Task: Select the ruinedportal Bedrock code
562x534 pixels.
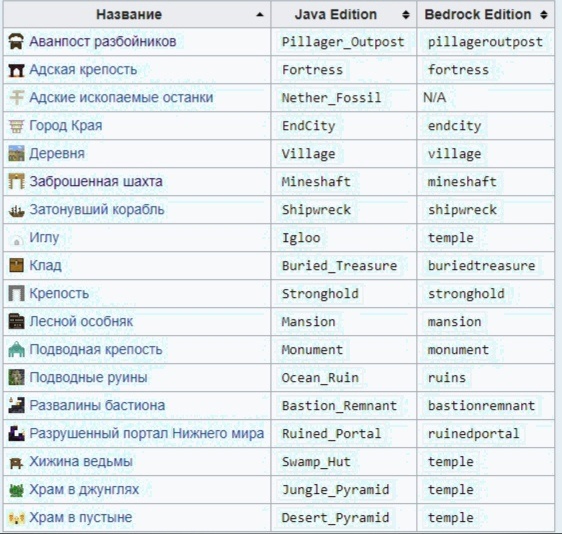Action: coord(473,434)
